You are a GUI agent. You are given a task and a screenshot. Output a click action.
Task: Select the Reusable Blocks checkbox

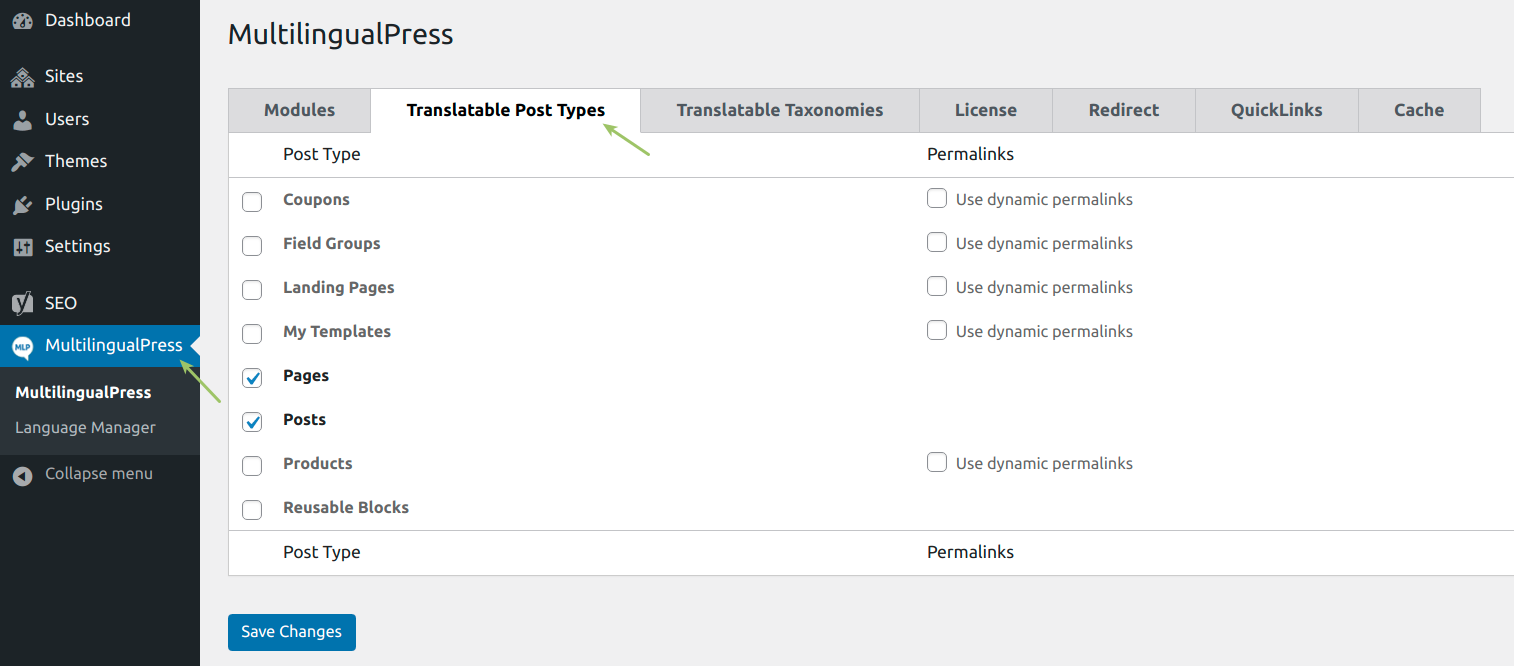tap(252, 510)
